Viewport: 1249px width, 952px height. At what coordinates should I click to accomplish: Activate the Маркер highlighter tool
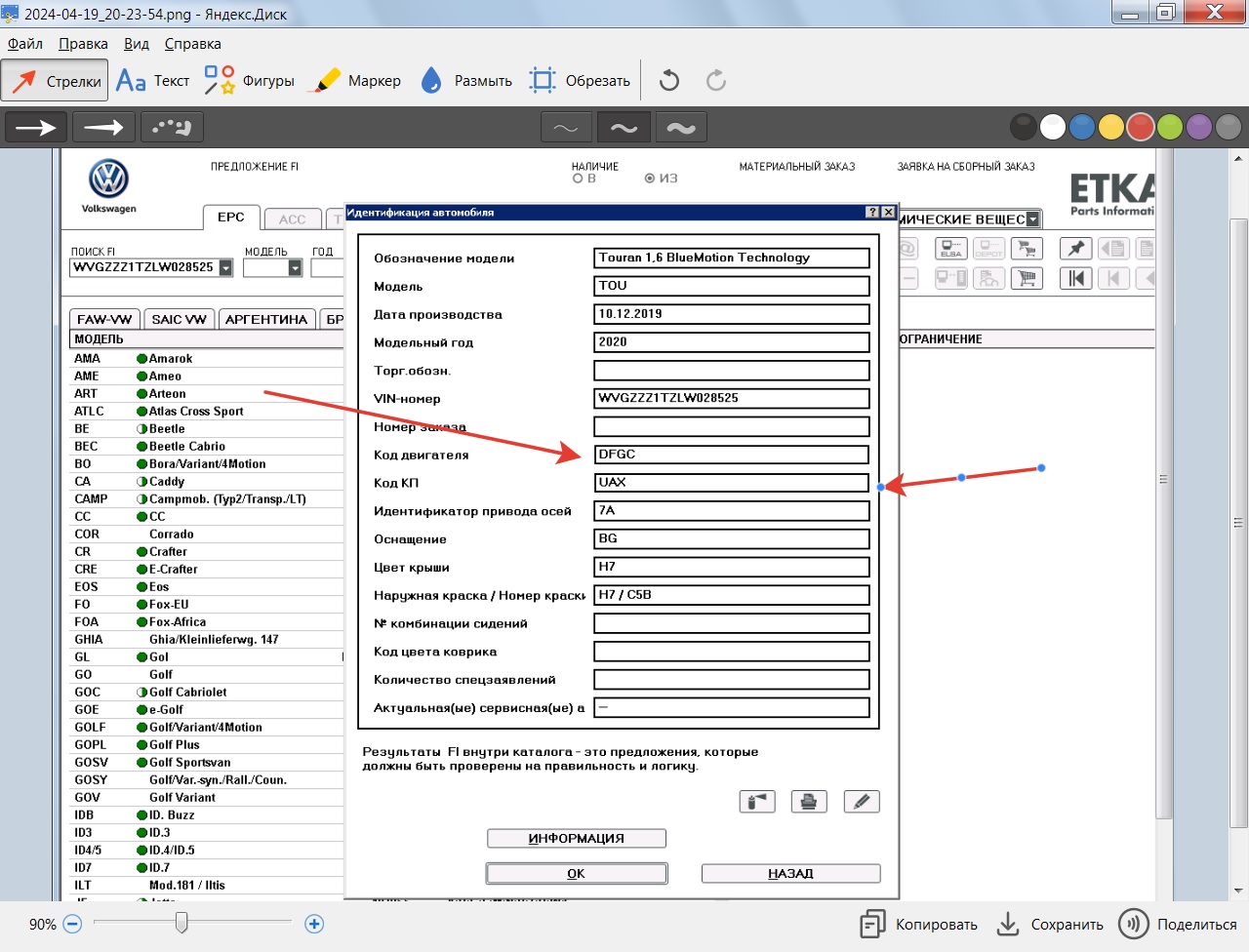pyautogui.click(x=357, y=81)
